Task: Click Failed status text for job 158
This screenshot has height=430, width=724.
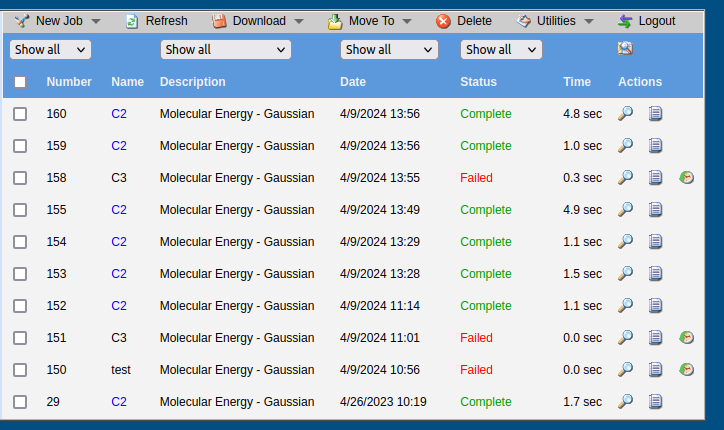Action: coord(476,178)
